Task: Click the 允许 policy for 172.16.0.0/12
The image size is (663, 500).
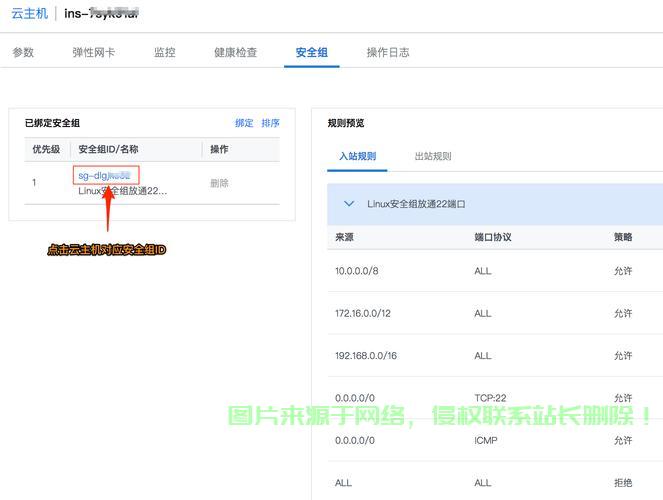Action: (623, 313)
